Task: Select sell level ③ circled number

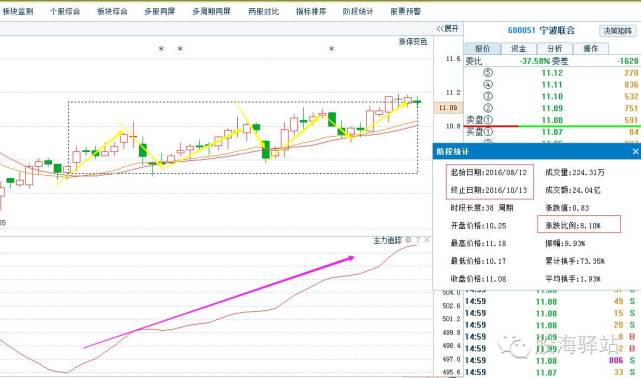Action: (x=488, y=96)
